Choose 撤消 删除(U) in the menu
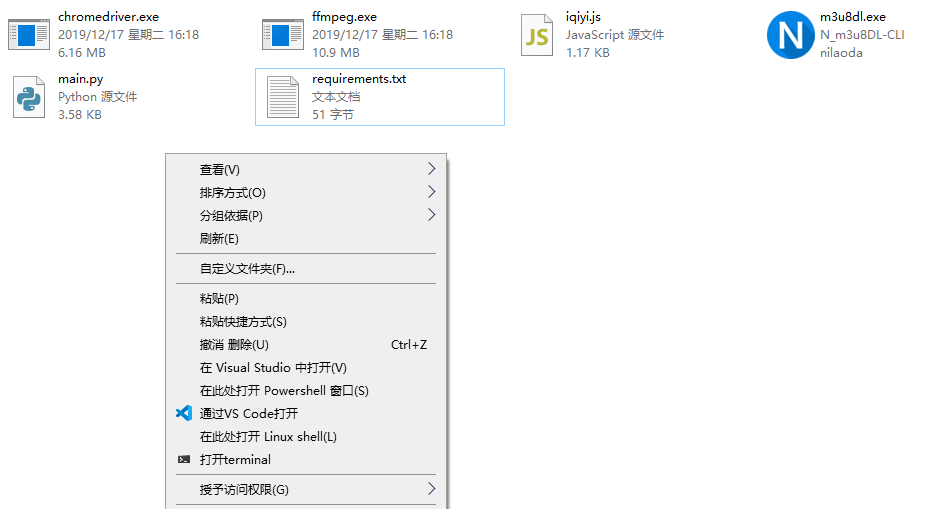The image size is (927, 509). coord(306,345)
